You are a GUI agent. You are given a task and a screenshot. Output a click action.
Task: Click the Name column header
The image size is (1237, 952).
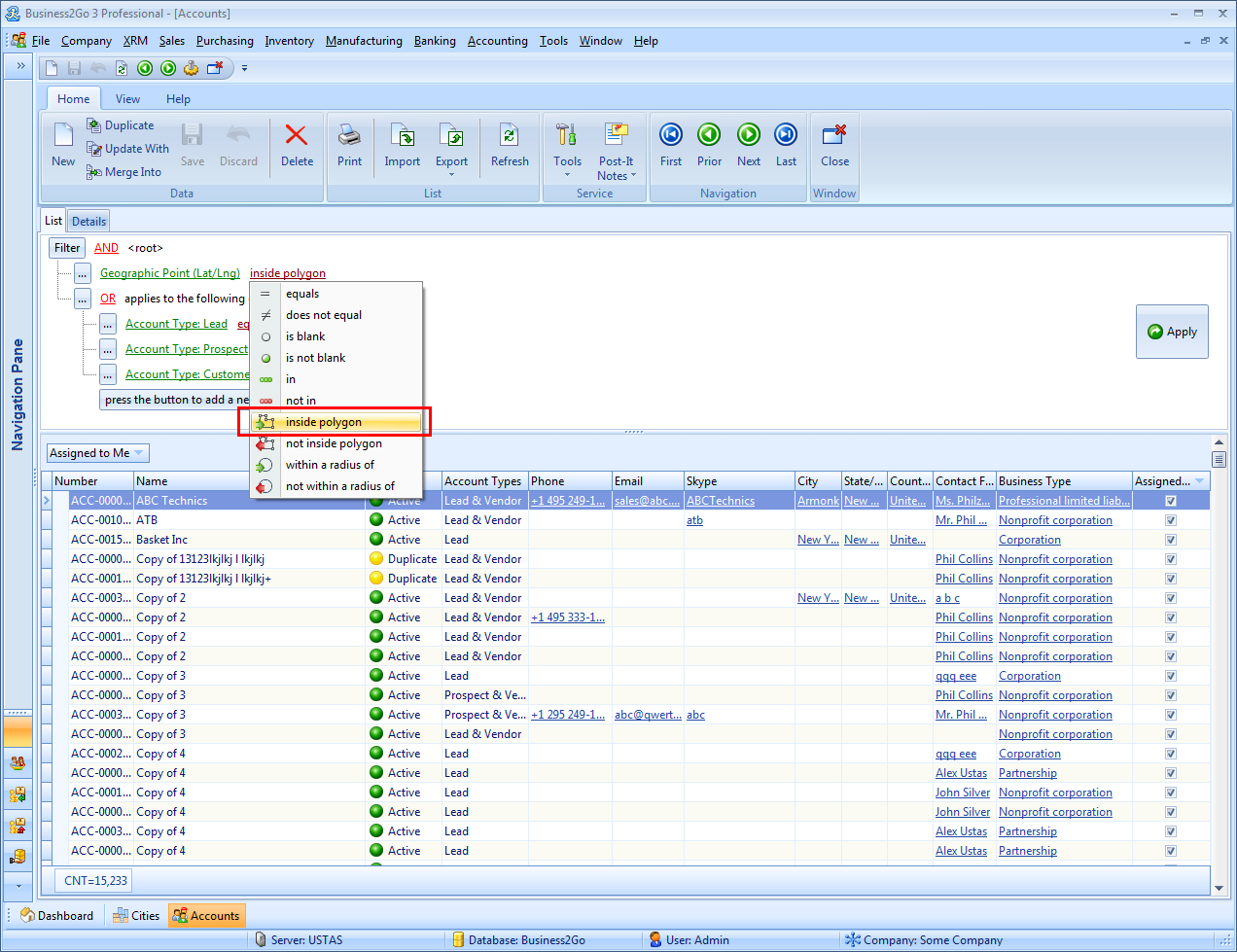click(250, 481)
